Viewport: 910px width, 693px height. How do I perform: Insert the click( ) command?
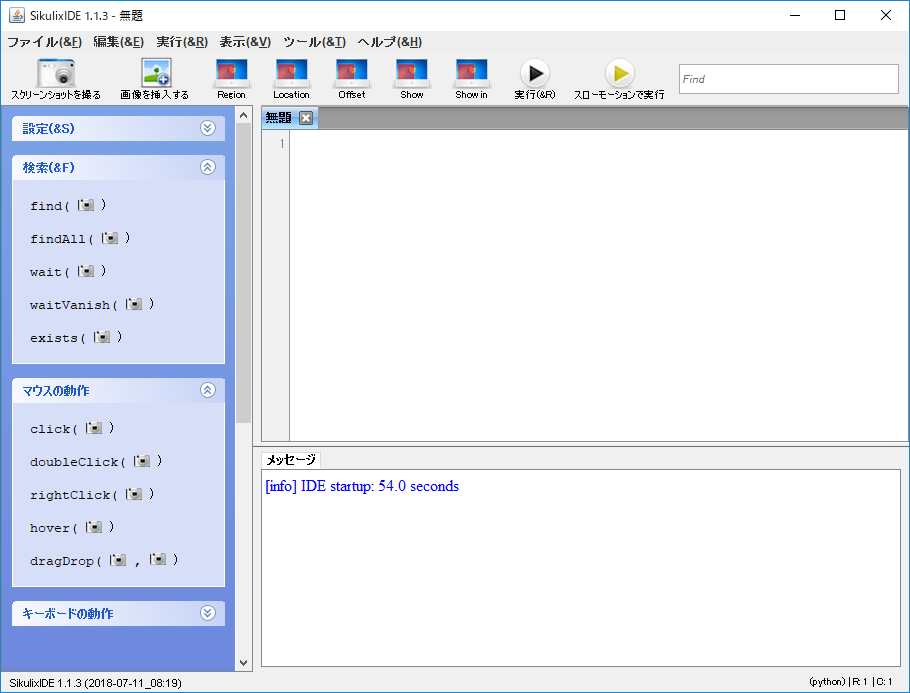coord(72,429)
